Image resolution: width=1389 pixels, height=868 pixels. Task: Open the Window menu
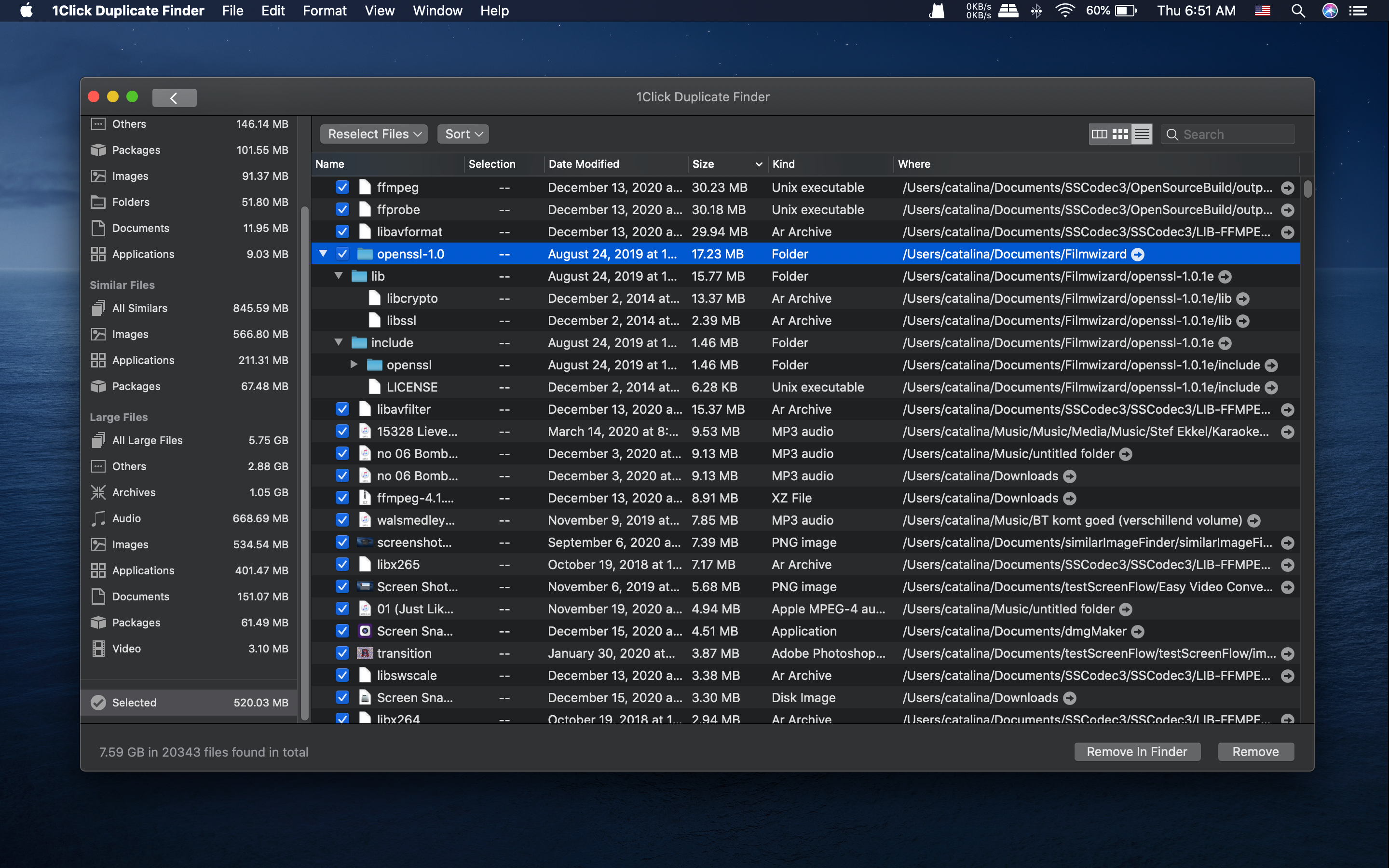[x=437, y=11]
